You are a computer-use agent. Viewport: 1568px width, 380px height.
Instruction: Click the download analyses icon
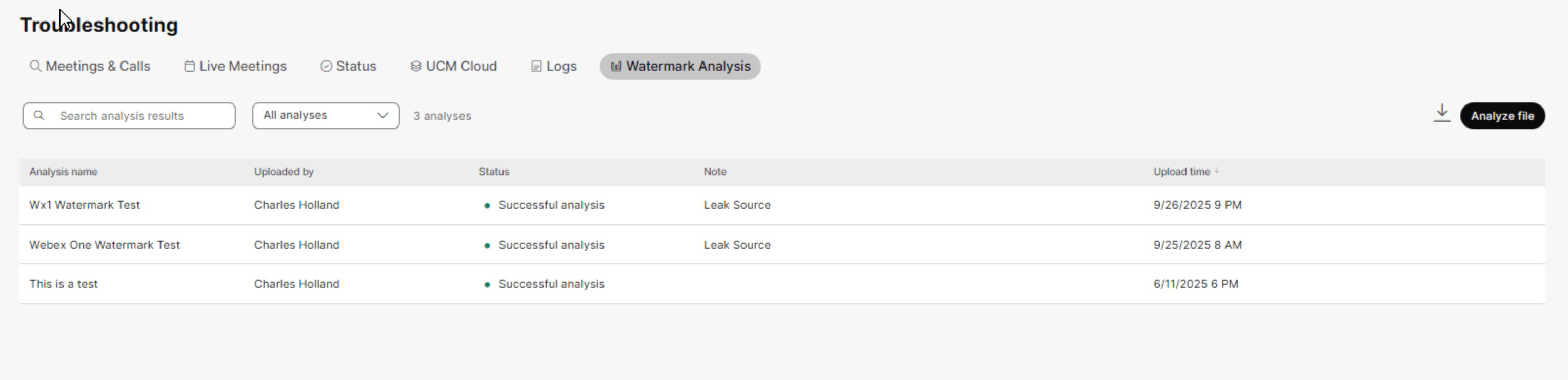(x=1441, y=114)
